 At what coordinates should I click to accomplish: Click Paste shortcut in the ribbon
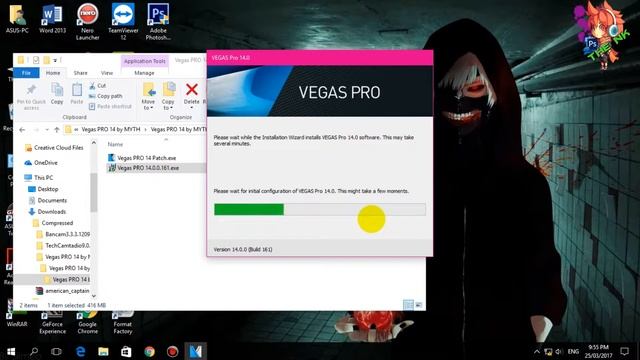point(110,106)
